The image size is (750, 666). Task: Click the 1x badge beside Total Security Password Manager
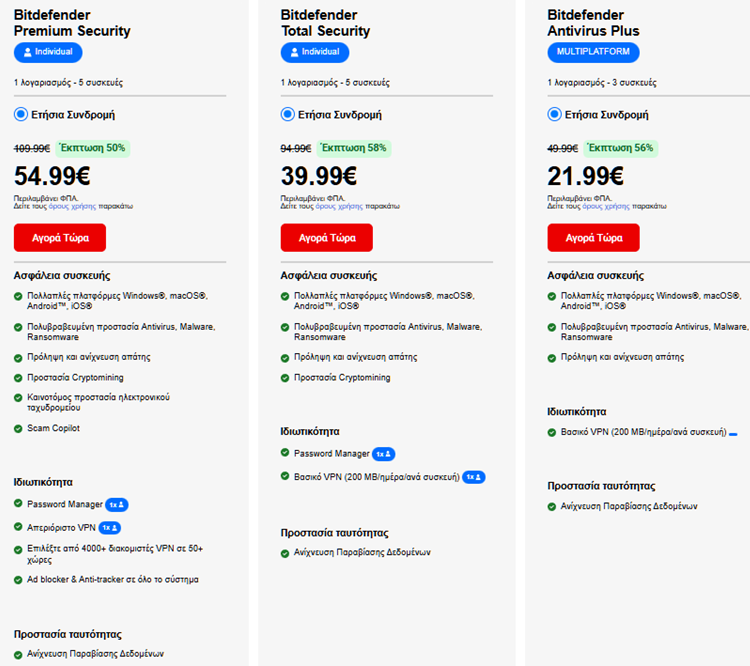pyautogui.click(x=384, y=454)
